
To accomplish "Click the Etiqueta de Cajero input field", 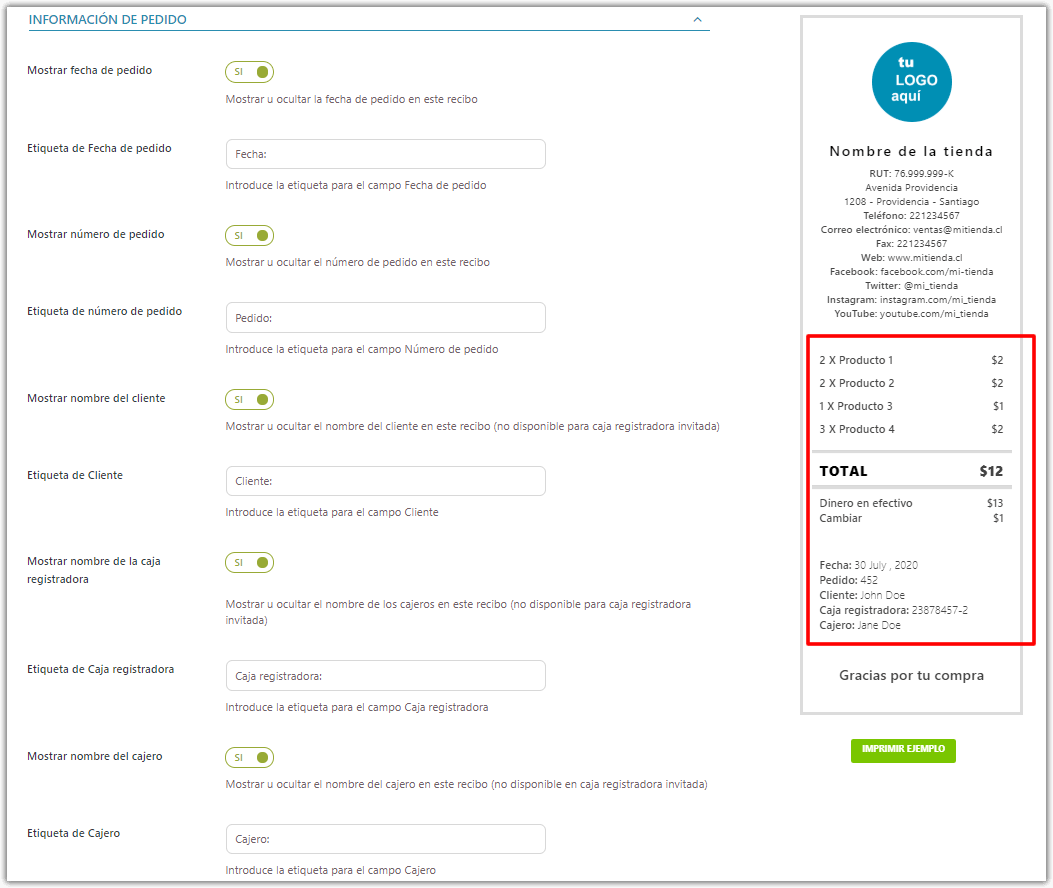I will click(385, 839).
